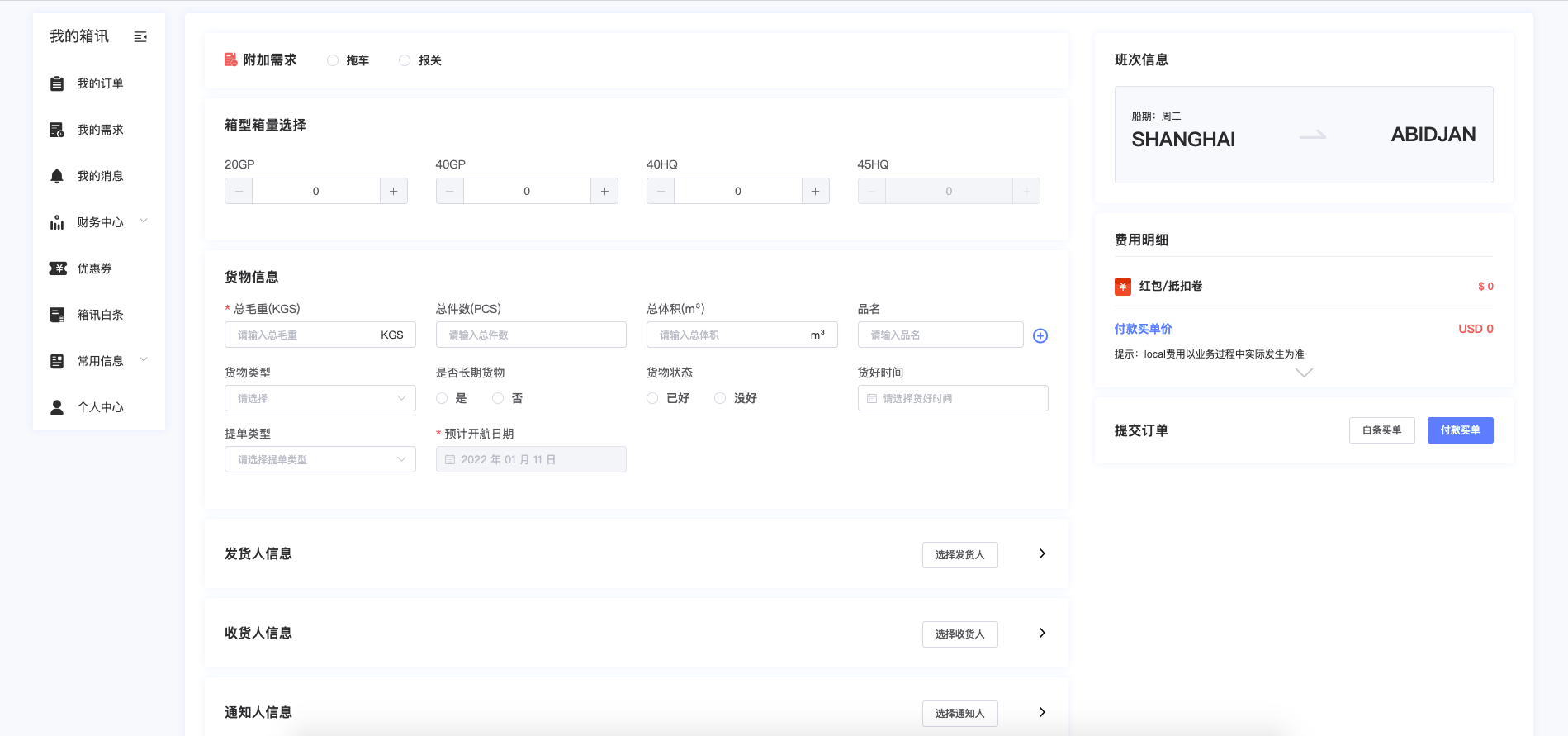Add another 品名 with the plus circle icon
The width and height of the screenshot is (1568, 736).
(1040, 335)
